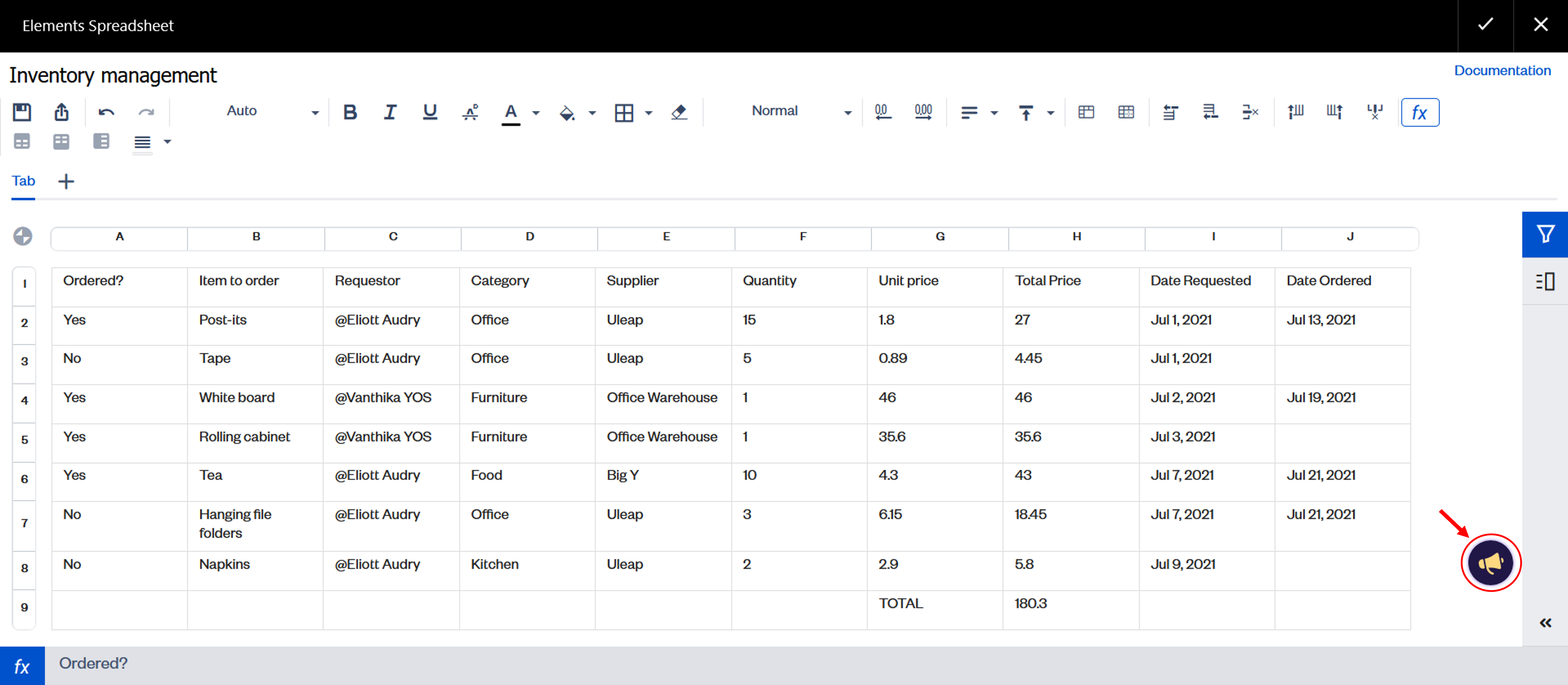Toggle italic formatting
The width and height of the screenshot is (1568, 685).
click(x=390, y=112)
